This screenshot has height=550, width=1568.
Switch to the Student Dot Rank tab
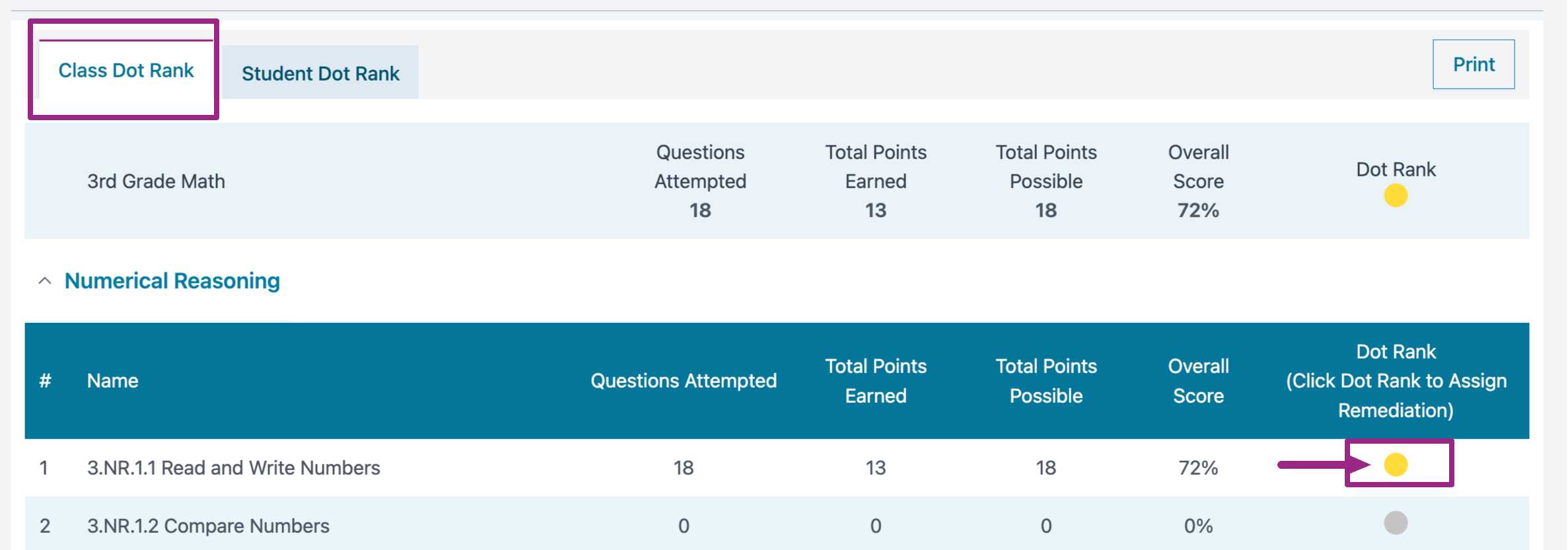pyautogui.click(x=320, y=73)
